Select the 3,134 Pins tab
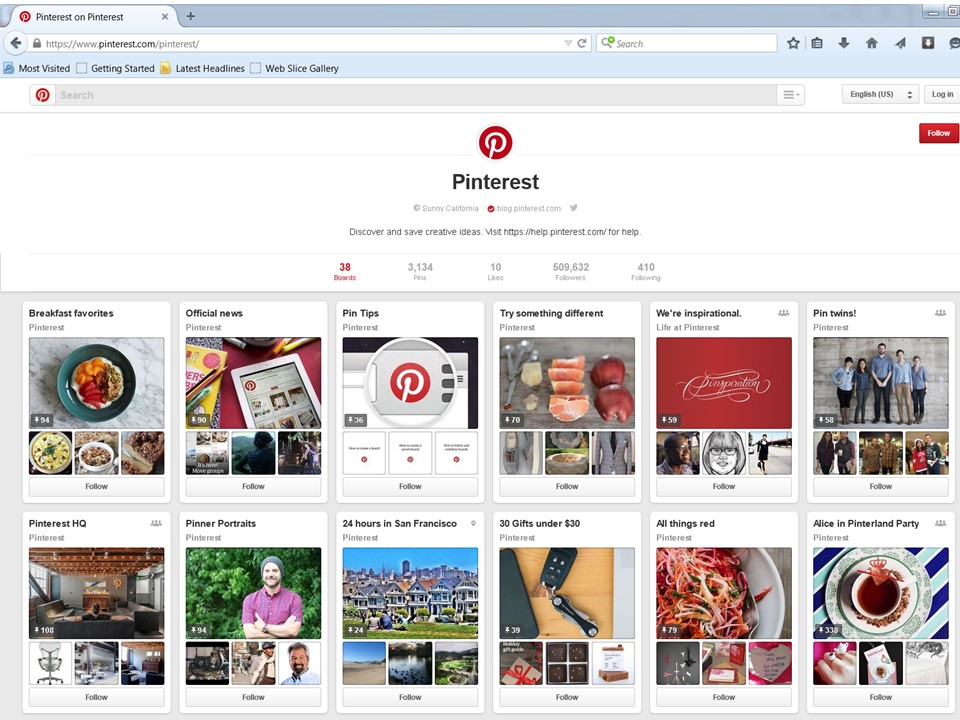The height and width of the screenshot is (720, 960). click(420, 271)
